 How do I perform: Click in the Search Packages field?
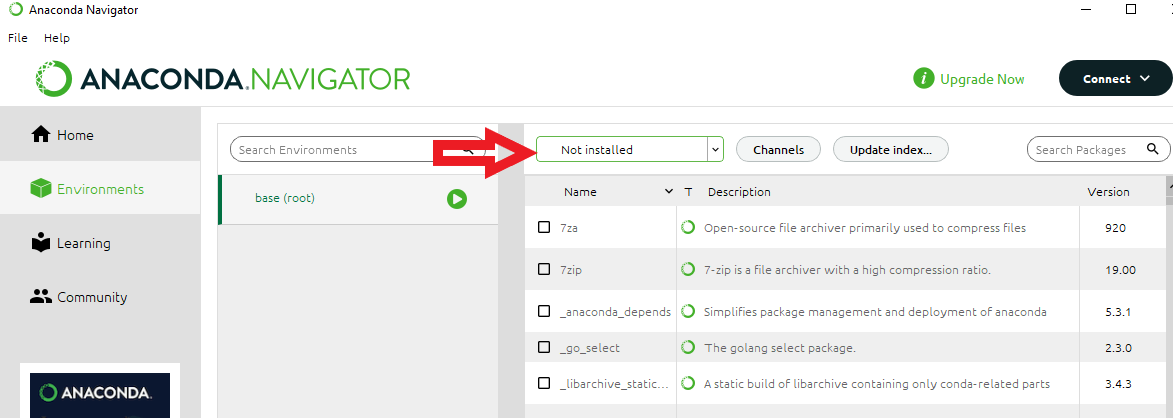coord(1098,150)
